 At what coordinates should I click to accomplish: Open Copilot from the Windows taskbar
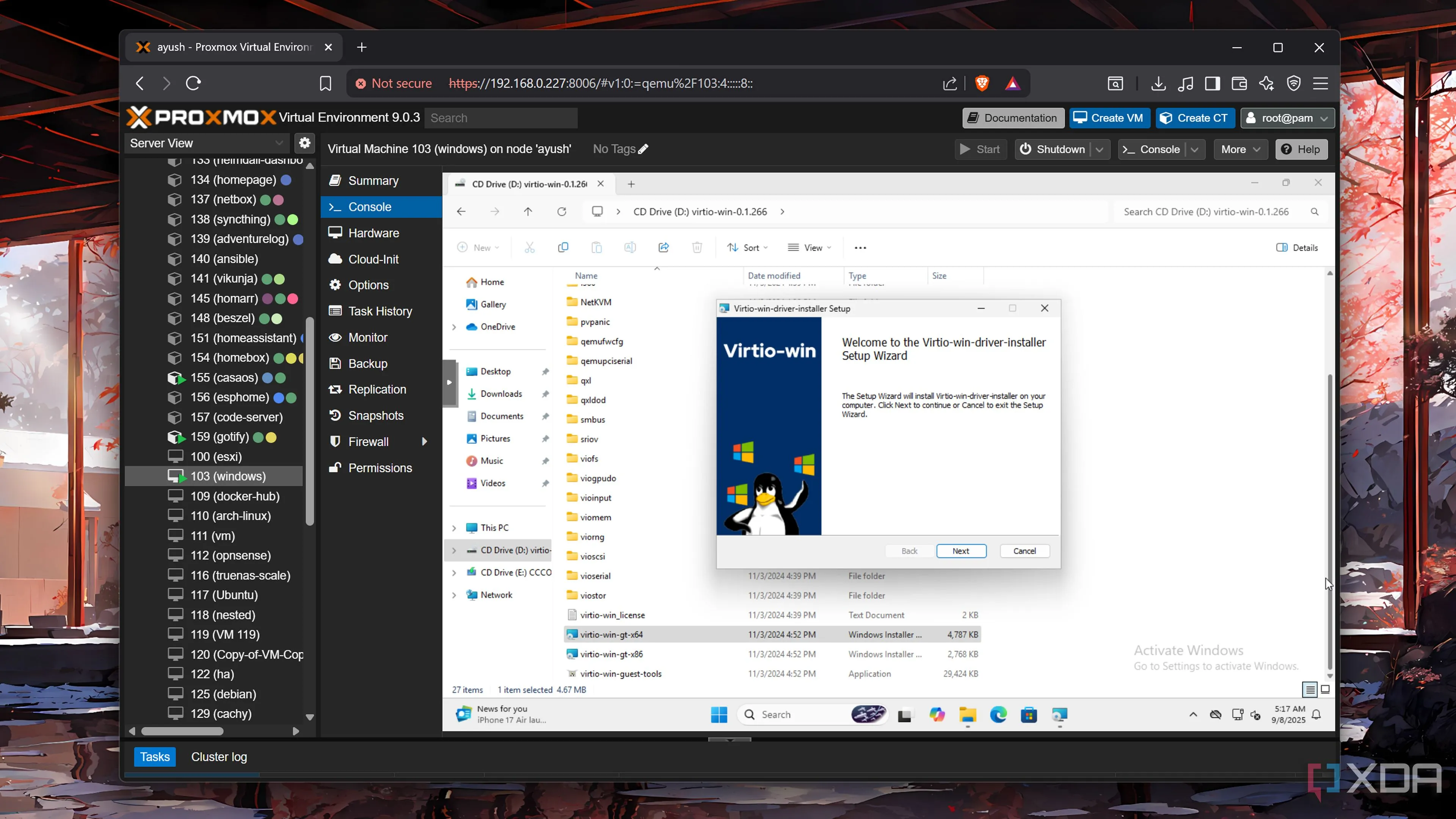click(x=937, y=714)
